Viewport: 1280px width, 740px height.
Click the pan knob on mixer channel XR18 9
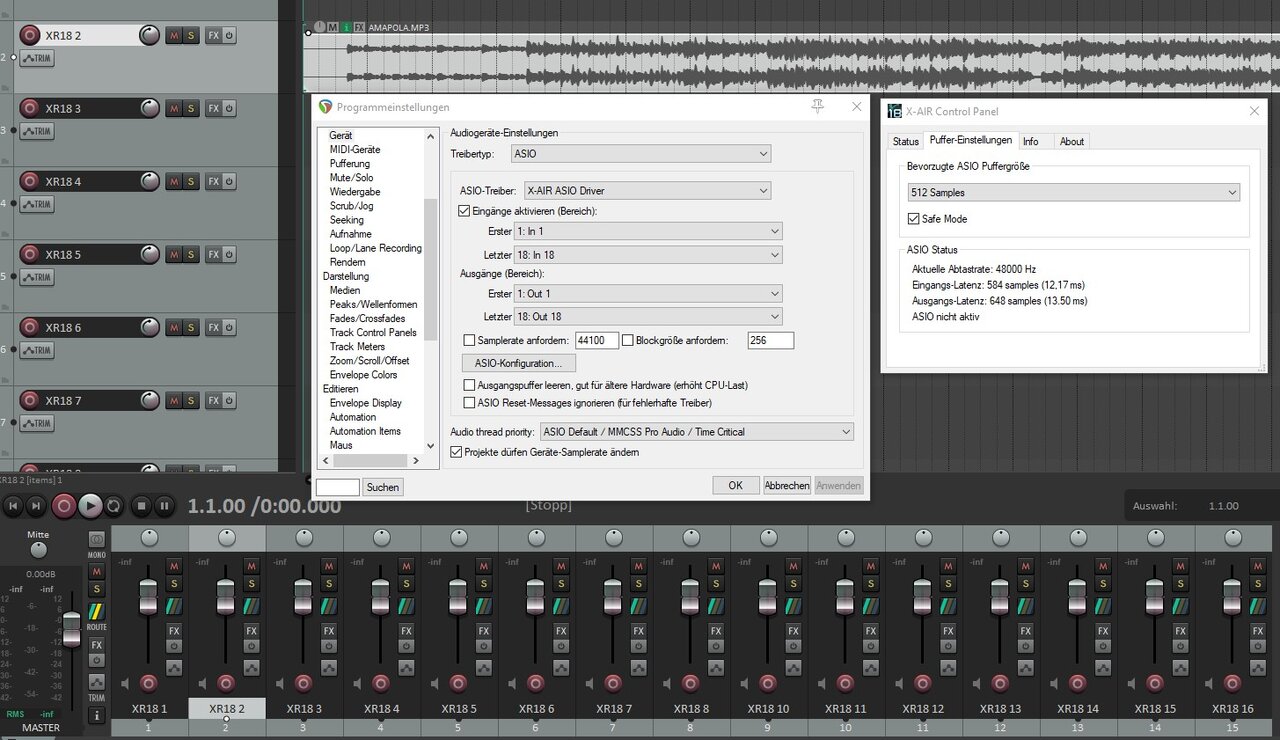point(768,538)
